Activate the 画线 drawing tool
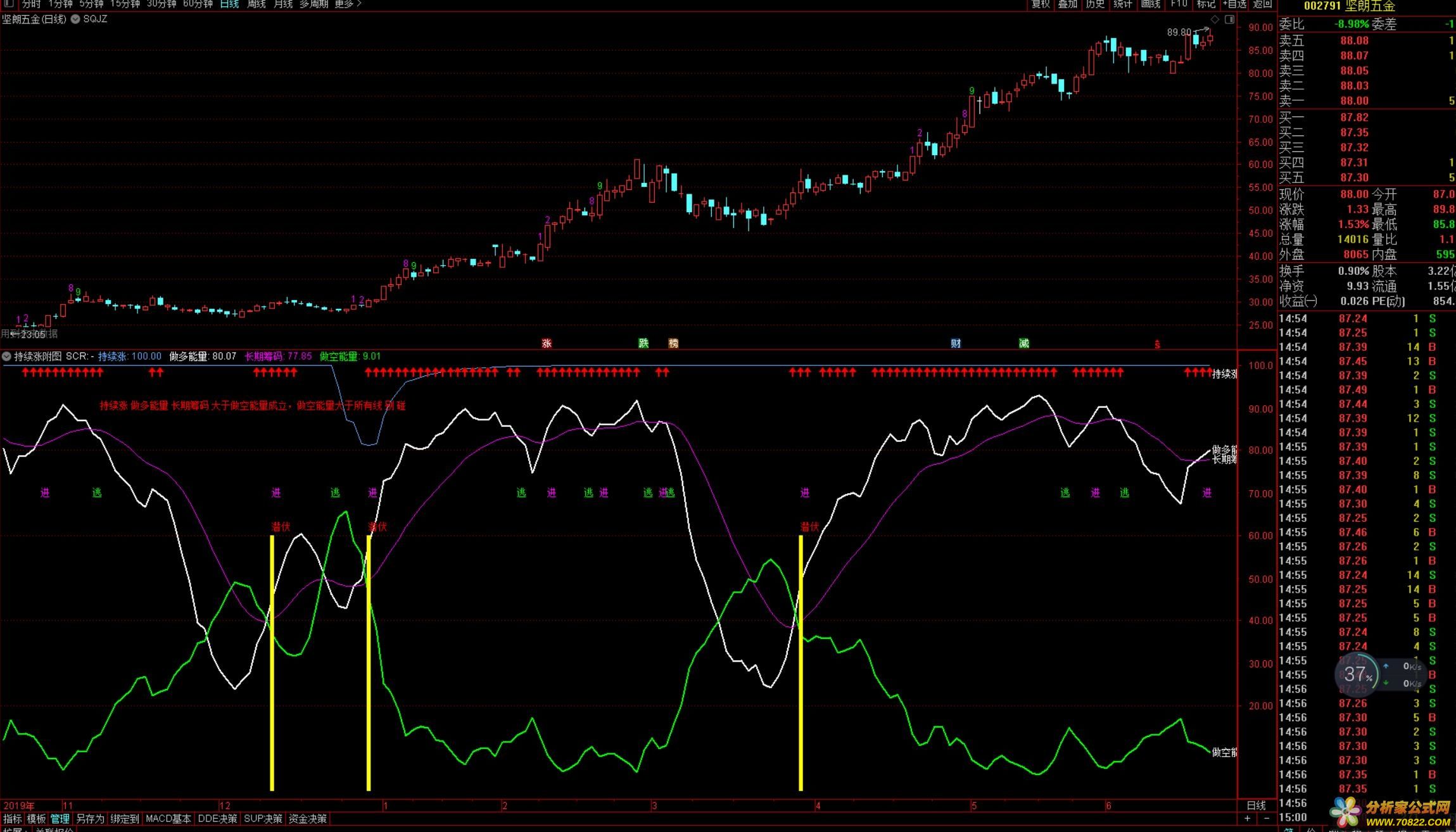The width and height of the screenshot is (1456, 832). (1150, 4)
